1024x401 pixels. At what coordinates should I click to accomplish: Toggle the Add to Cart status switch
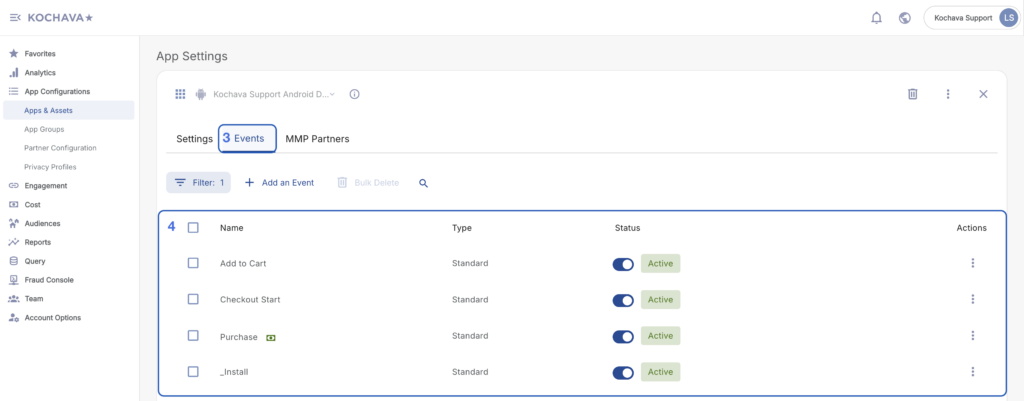(x=623, y=264)
